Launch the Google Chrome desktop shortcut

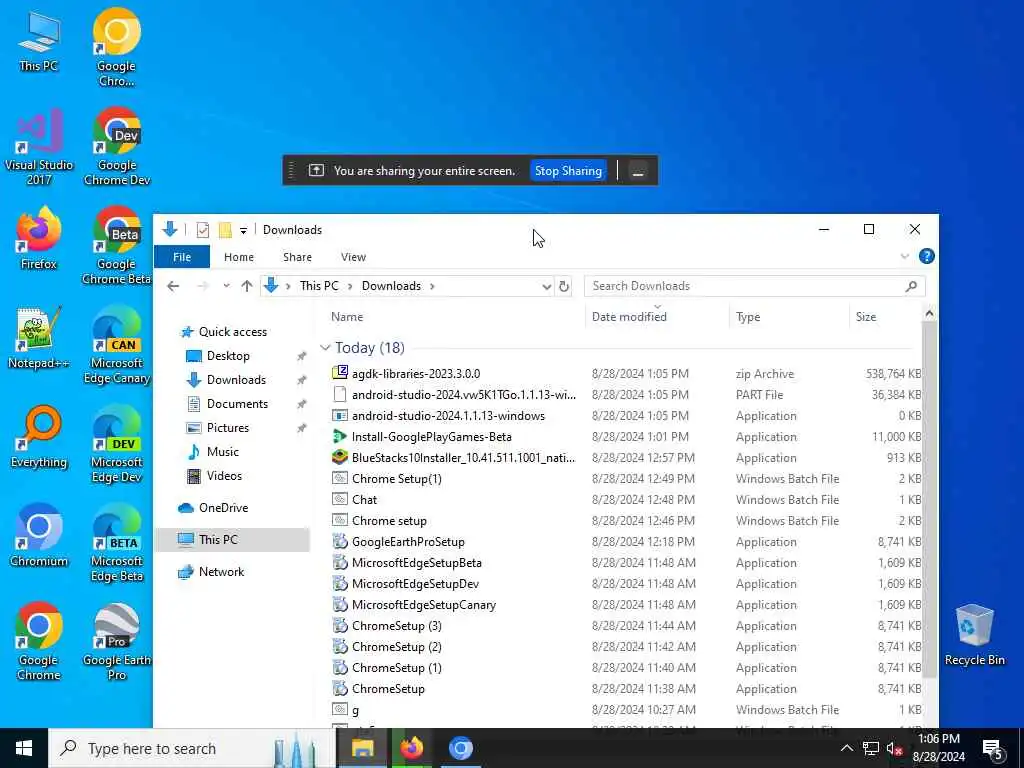click(39, 643)
